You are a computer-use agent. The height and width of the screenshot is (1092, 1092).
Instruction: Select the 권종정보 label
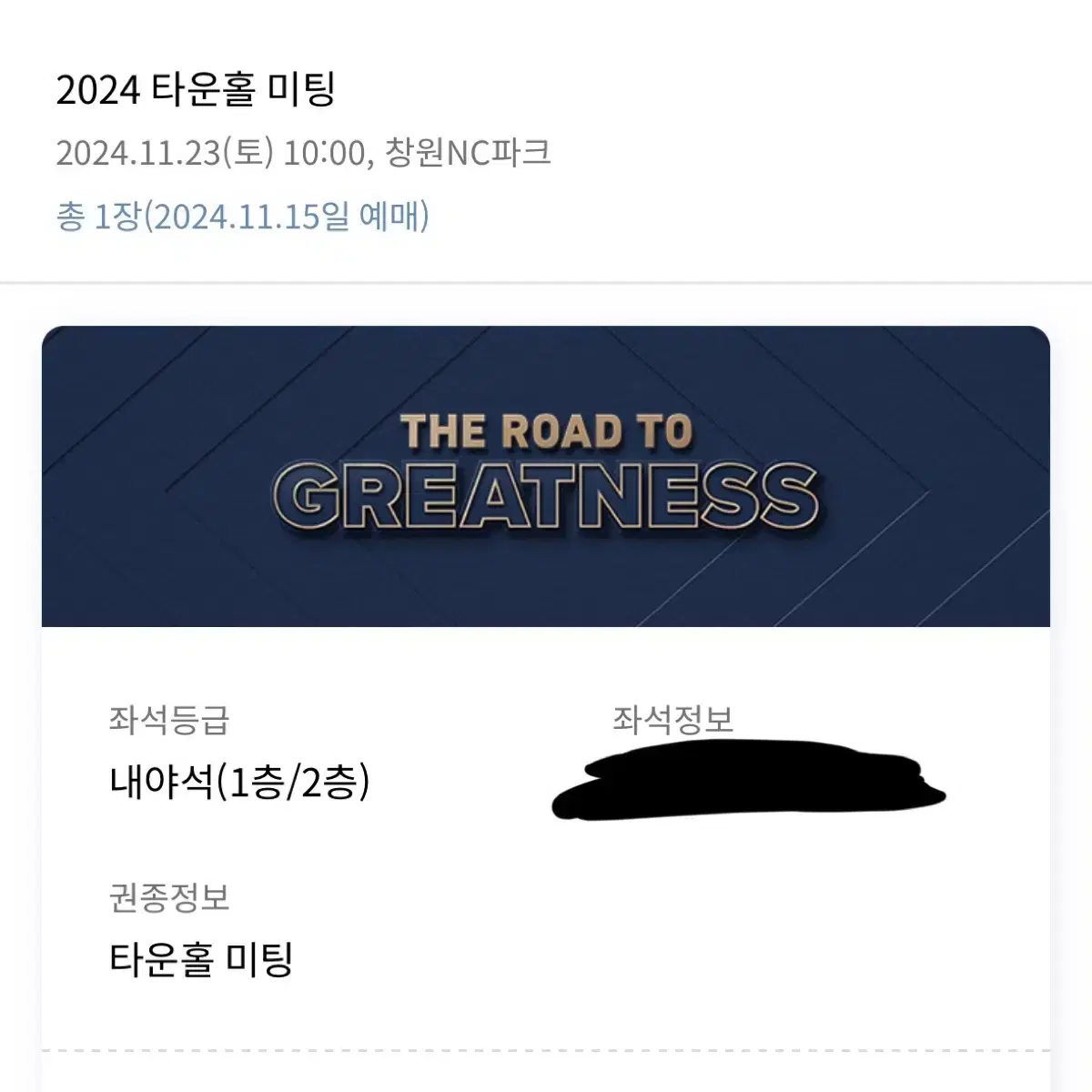[169, 897]
